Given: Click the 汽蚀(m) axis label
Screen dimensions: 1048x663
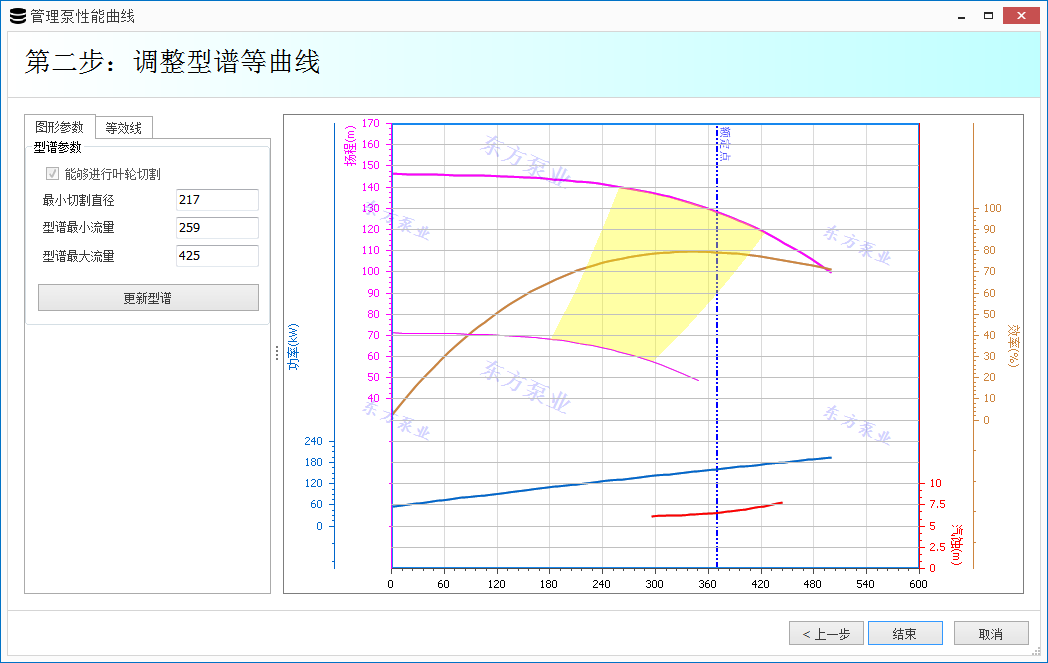Looking at the screenshot, I should pyautogui.click(x=956, y=545).
